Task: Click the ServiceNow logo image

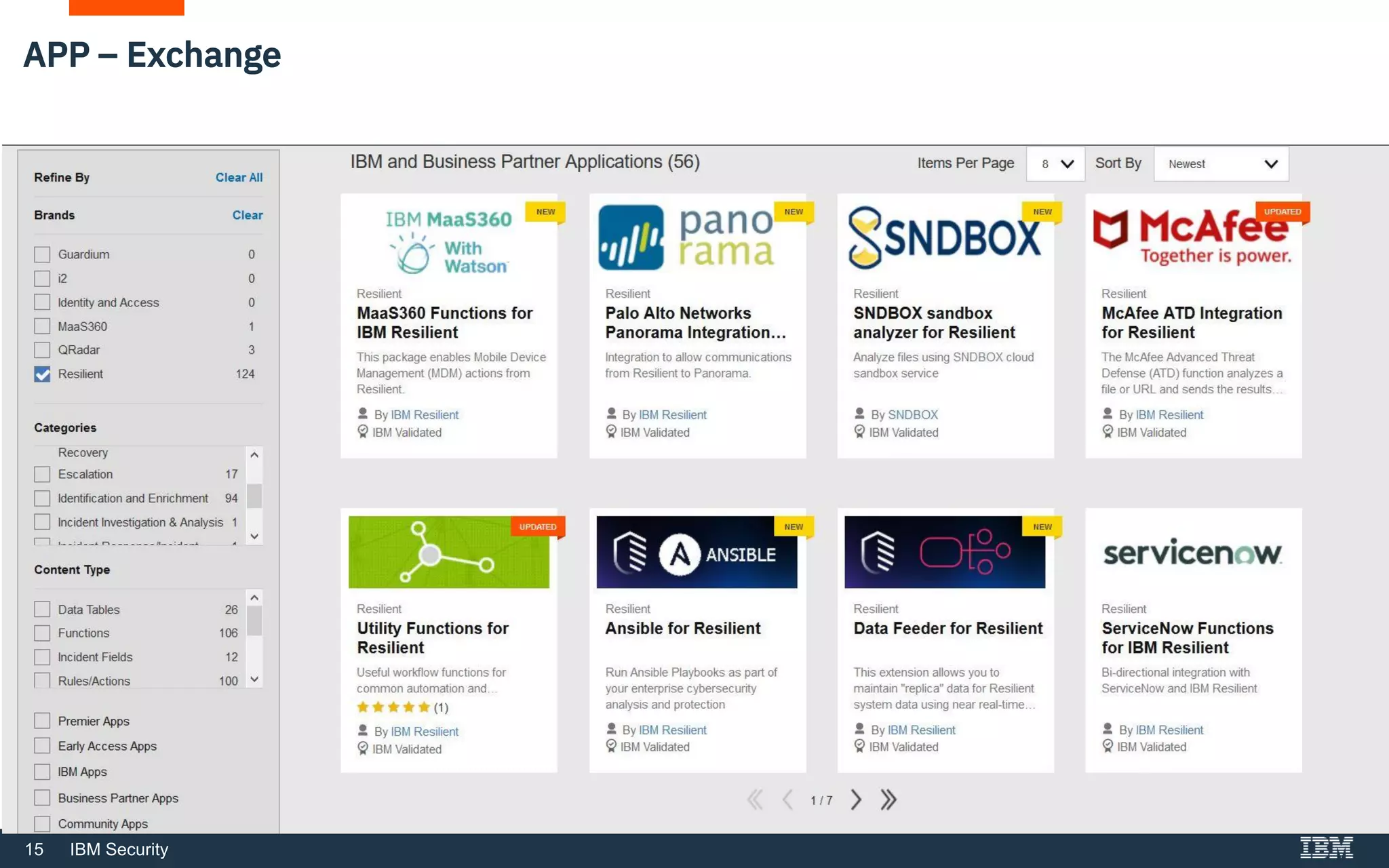Action: (x=1192, y=553)
